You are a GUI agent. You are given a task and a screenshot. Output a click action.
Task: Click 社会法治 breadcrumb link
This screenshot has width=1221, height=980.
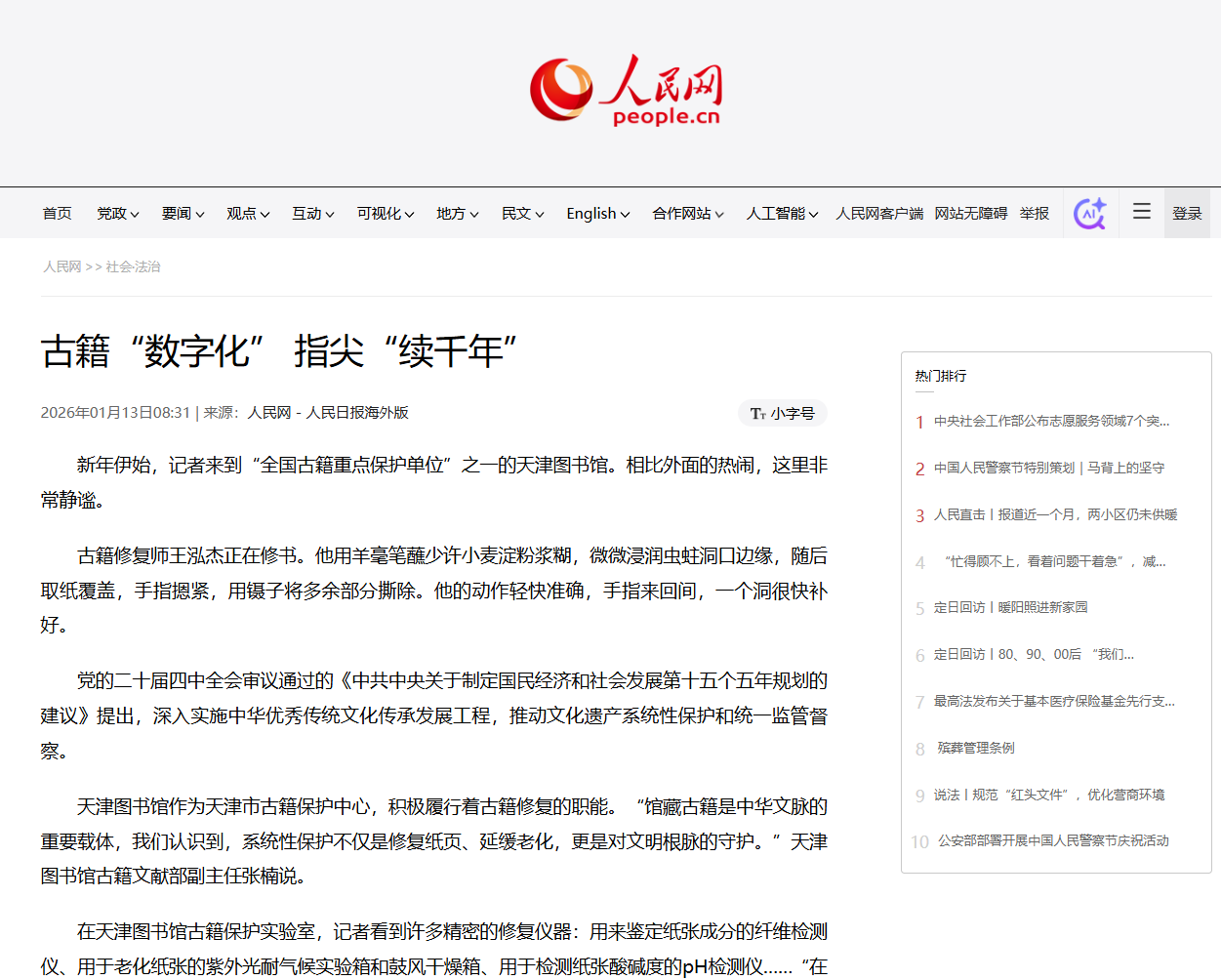pyautogui.click(x=133, y=266)
